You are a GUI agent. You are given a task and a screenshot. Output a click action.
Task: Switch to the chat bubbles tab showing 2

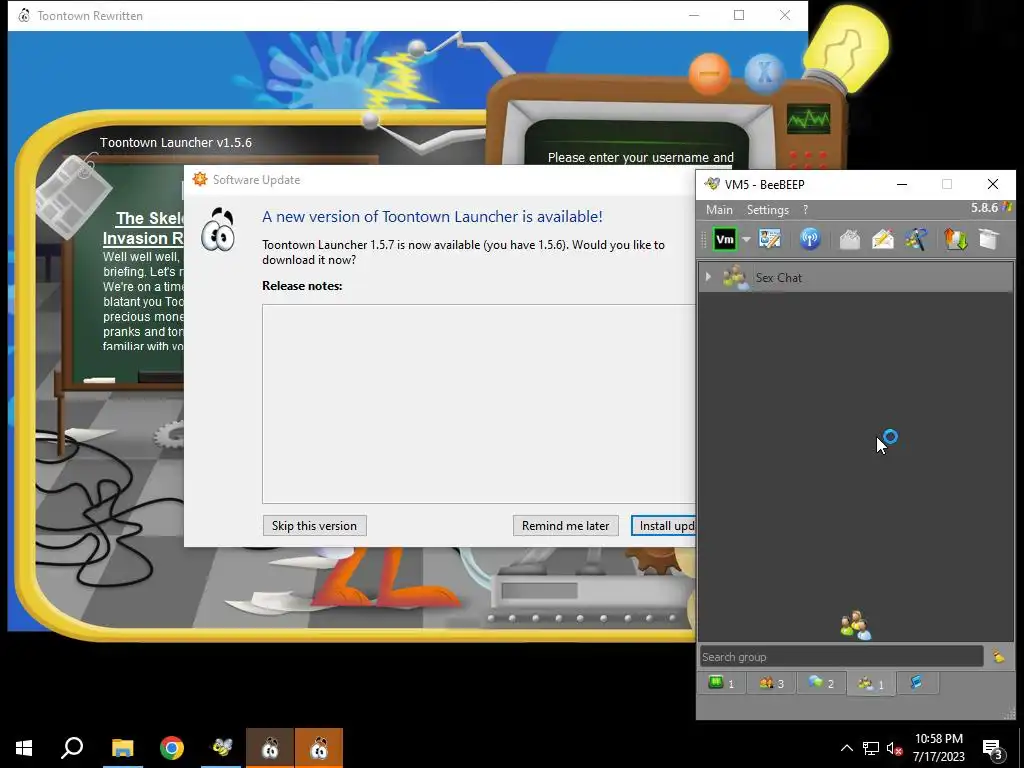coord(821,683)
